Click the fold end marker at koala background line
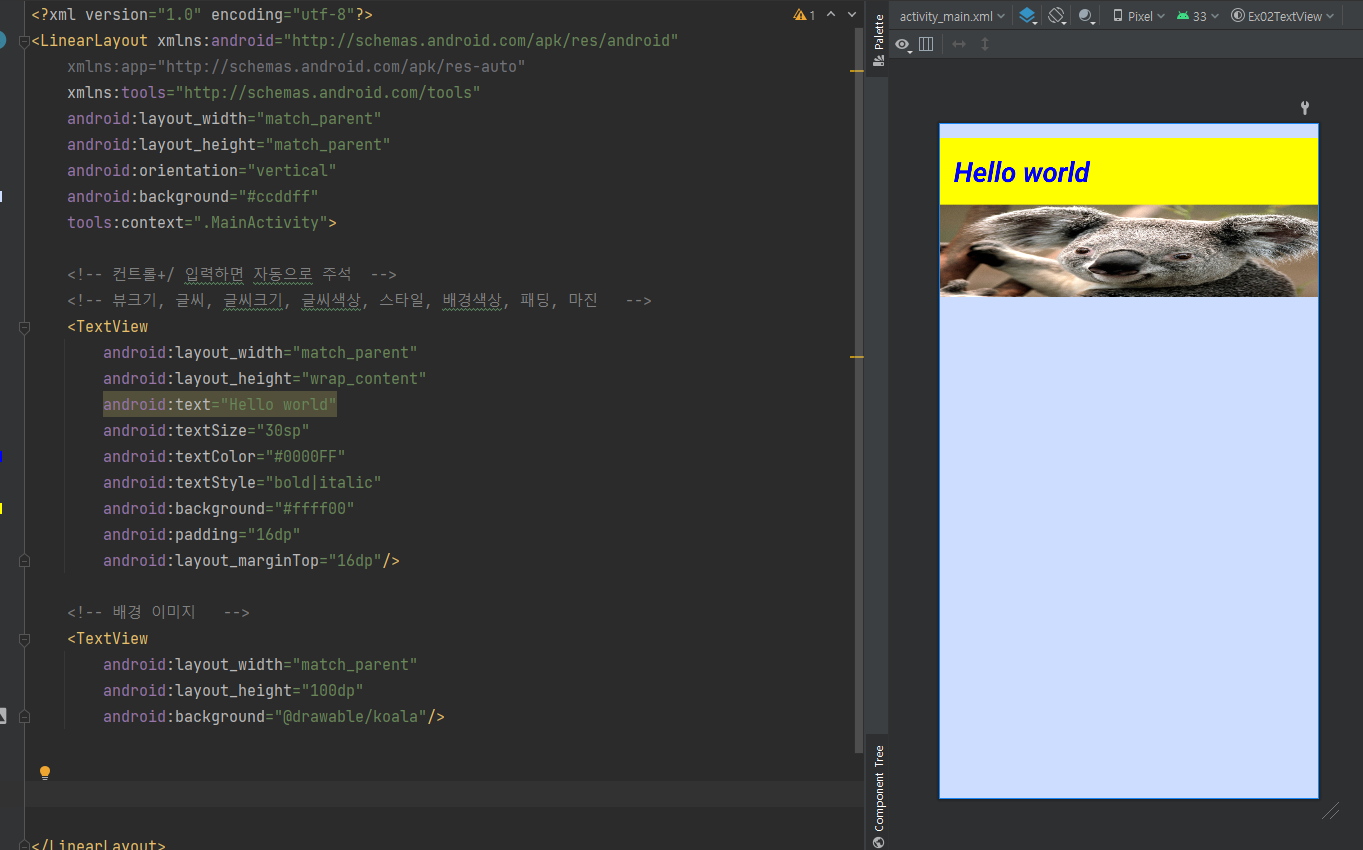 pyautogui.click(x=24, y=717)
